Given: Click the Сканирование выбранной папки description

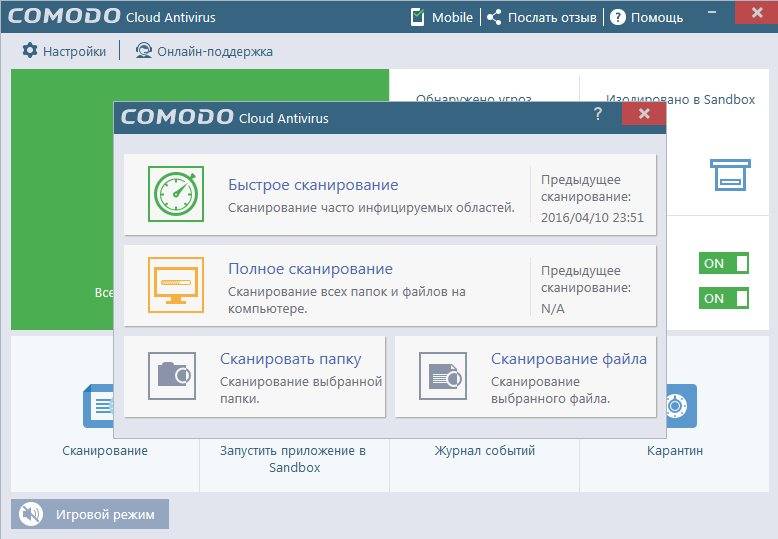Looking at the screenshot, I should point(301,390).
